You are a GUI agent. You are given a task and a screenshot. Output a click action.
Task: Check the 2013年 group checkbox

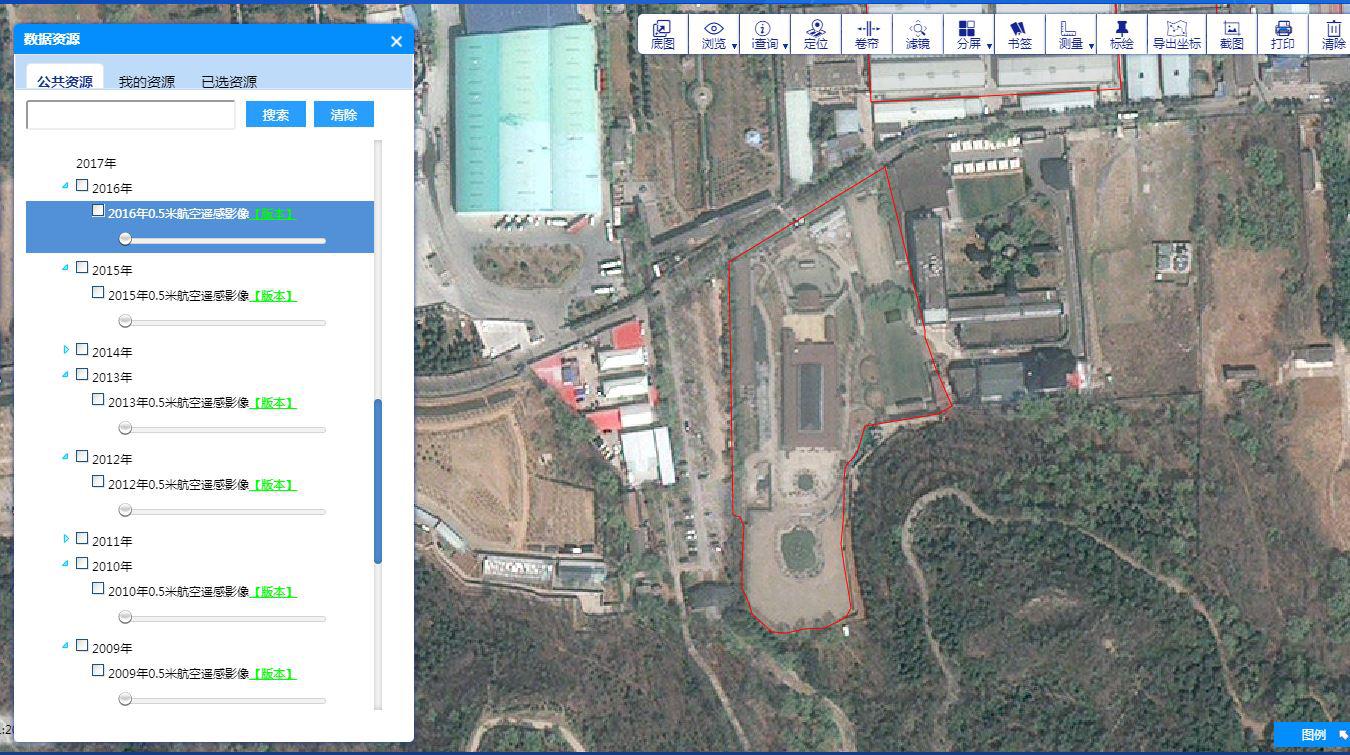coord(82,374)
